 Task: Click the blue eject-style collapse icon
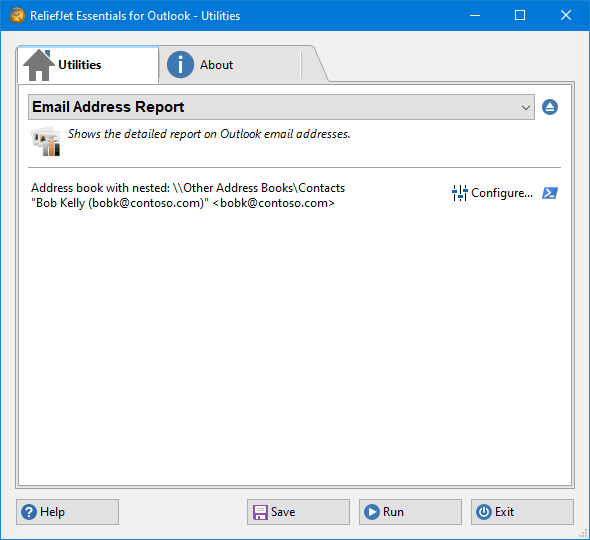coord(550,107)
